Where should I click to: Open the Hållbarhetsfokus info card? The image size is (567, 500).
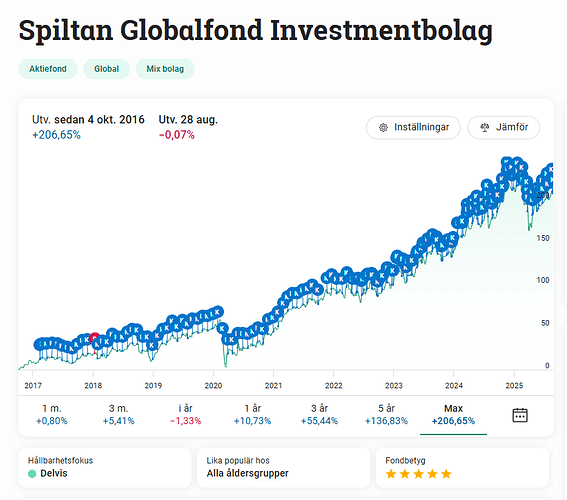(x=105, y=467)
